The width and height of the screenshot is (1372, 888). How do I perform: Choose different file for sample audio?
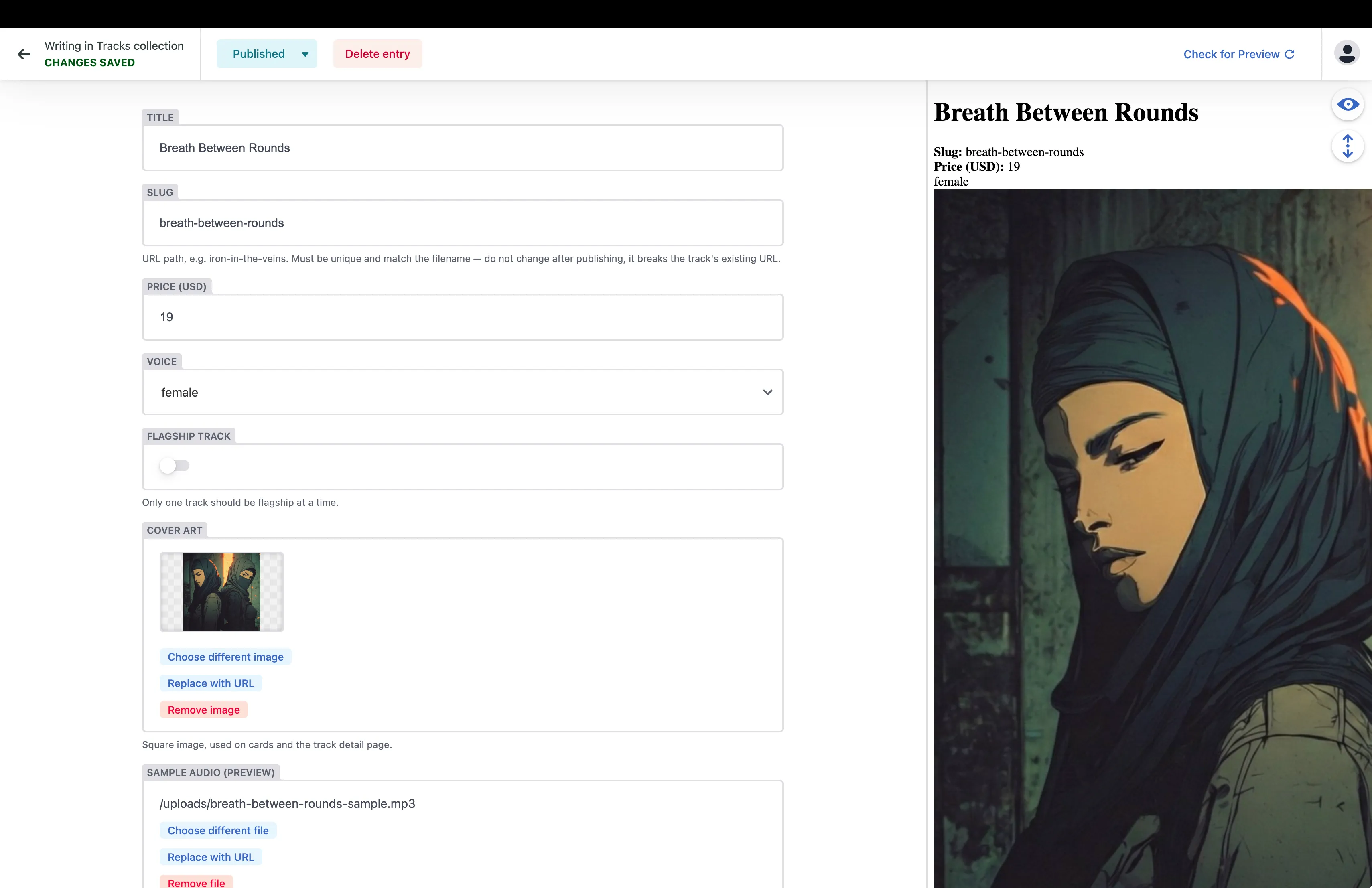pyautogui.click(x=218, y=830)
